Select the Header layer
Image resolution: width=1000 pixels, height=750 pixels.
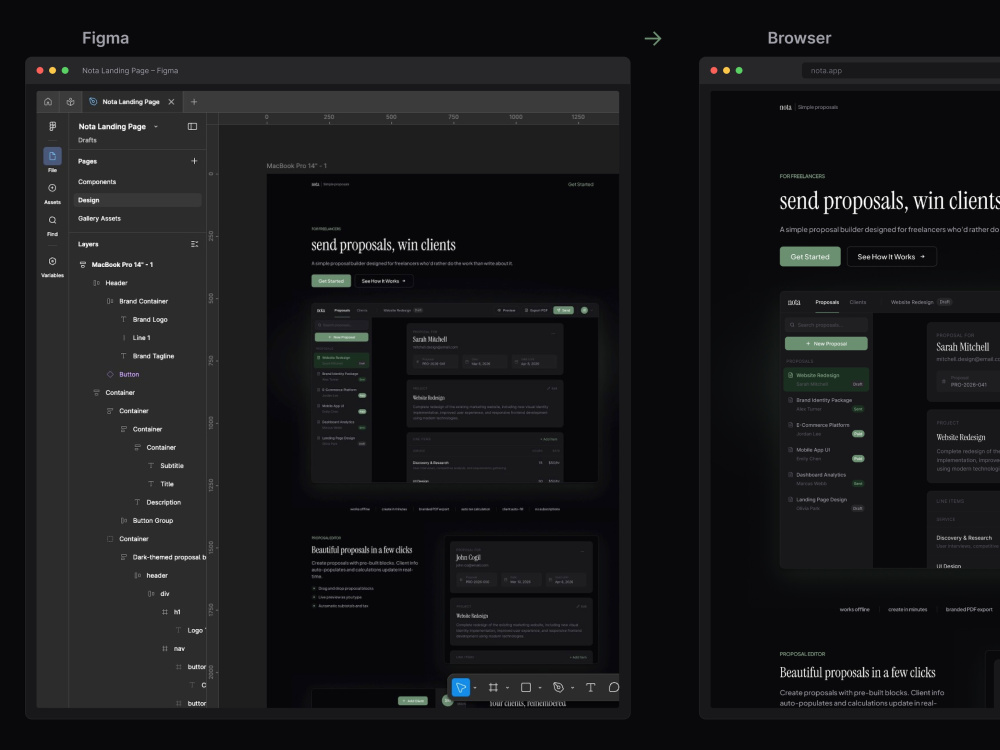click(x=116, y=283)
